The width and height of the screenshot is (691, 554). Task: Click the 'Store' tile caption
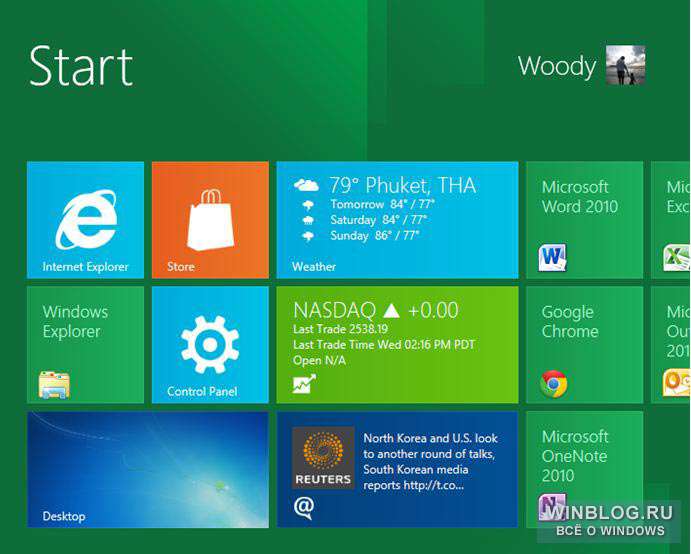[x=181, y=267]
